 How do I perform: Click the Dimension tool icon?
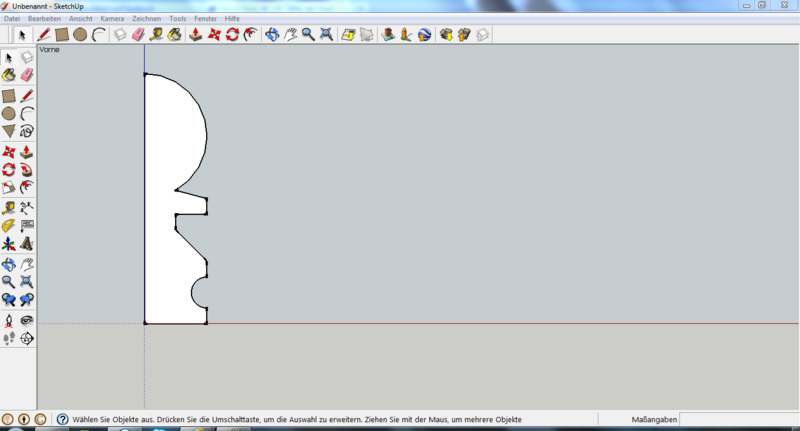click(27, 207)
